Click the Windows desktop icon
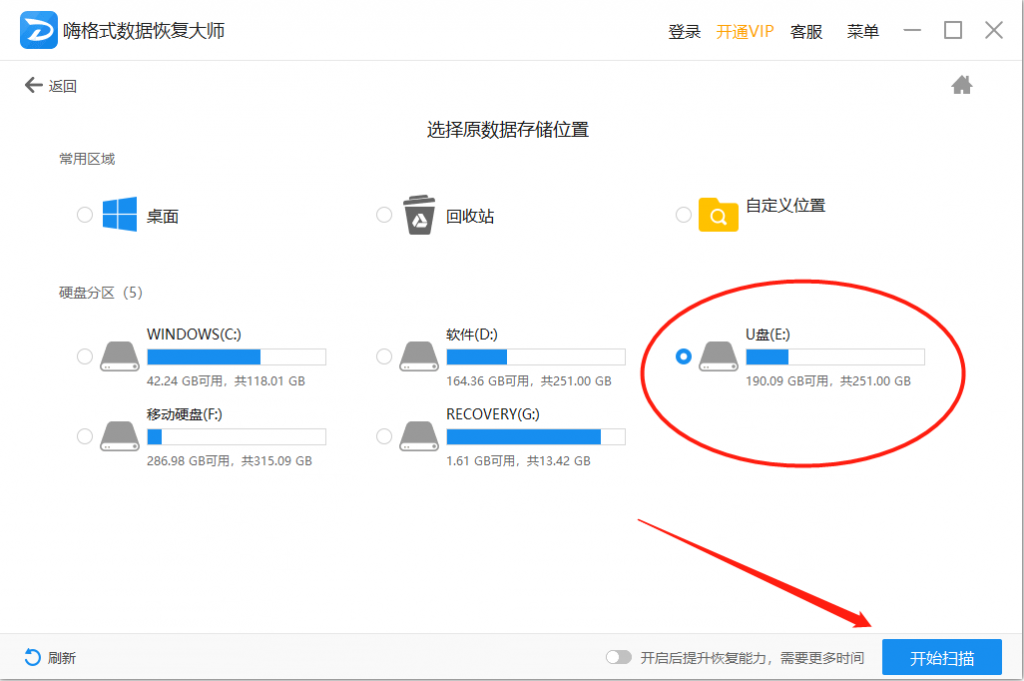This screenshot has width=1024, height=681. 120,214
